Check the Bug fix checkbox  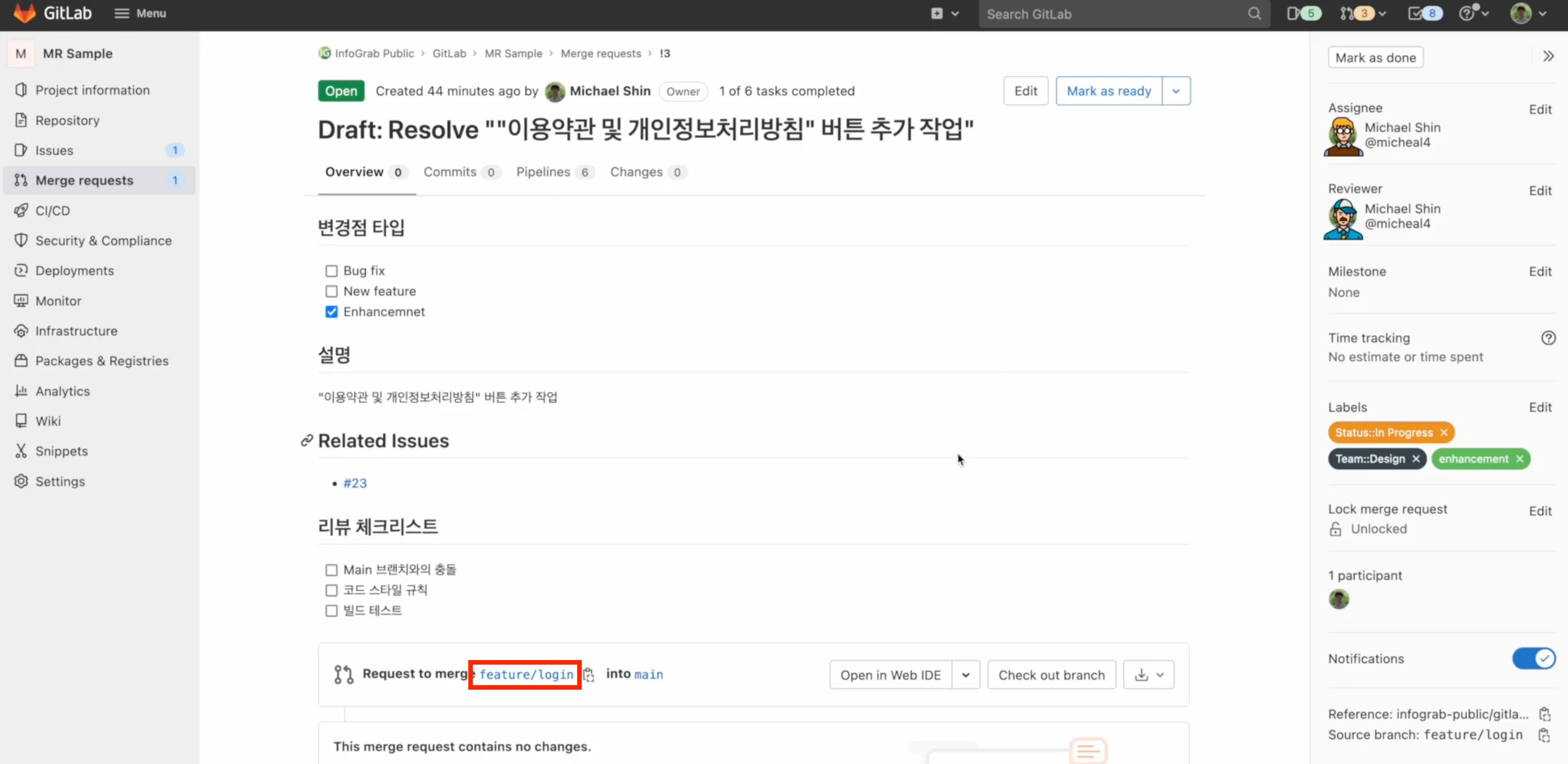pyautogui.click(x=331, y=270)
